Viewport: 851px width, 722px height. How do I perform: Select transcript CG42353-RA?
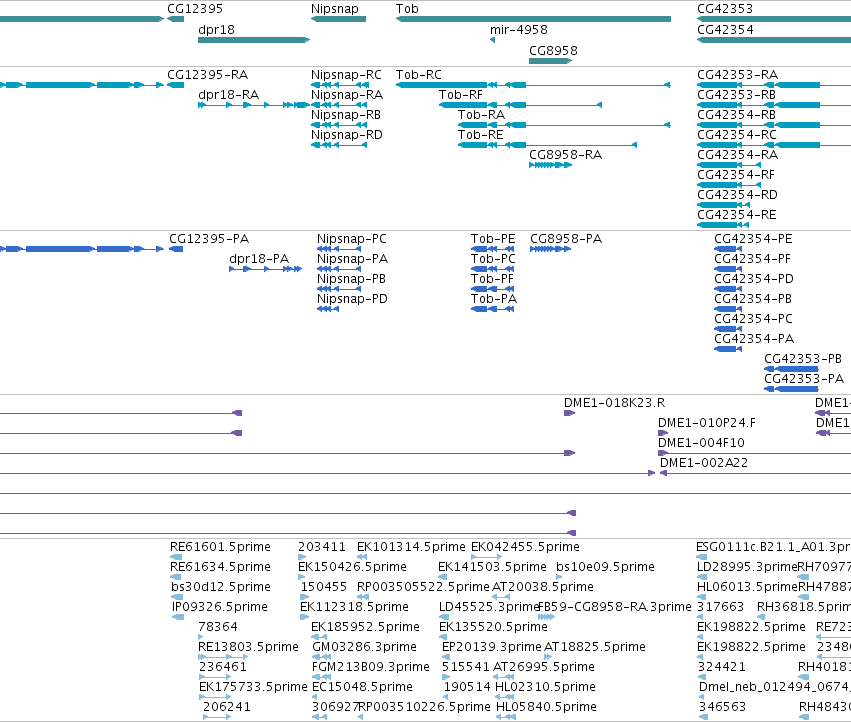pos(774,85)
